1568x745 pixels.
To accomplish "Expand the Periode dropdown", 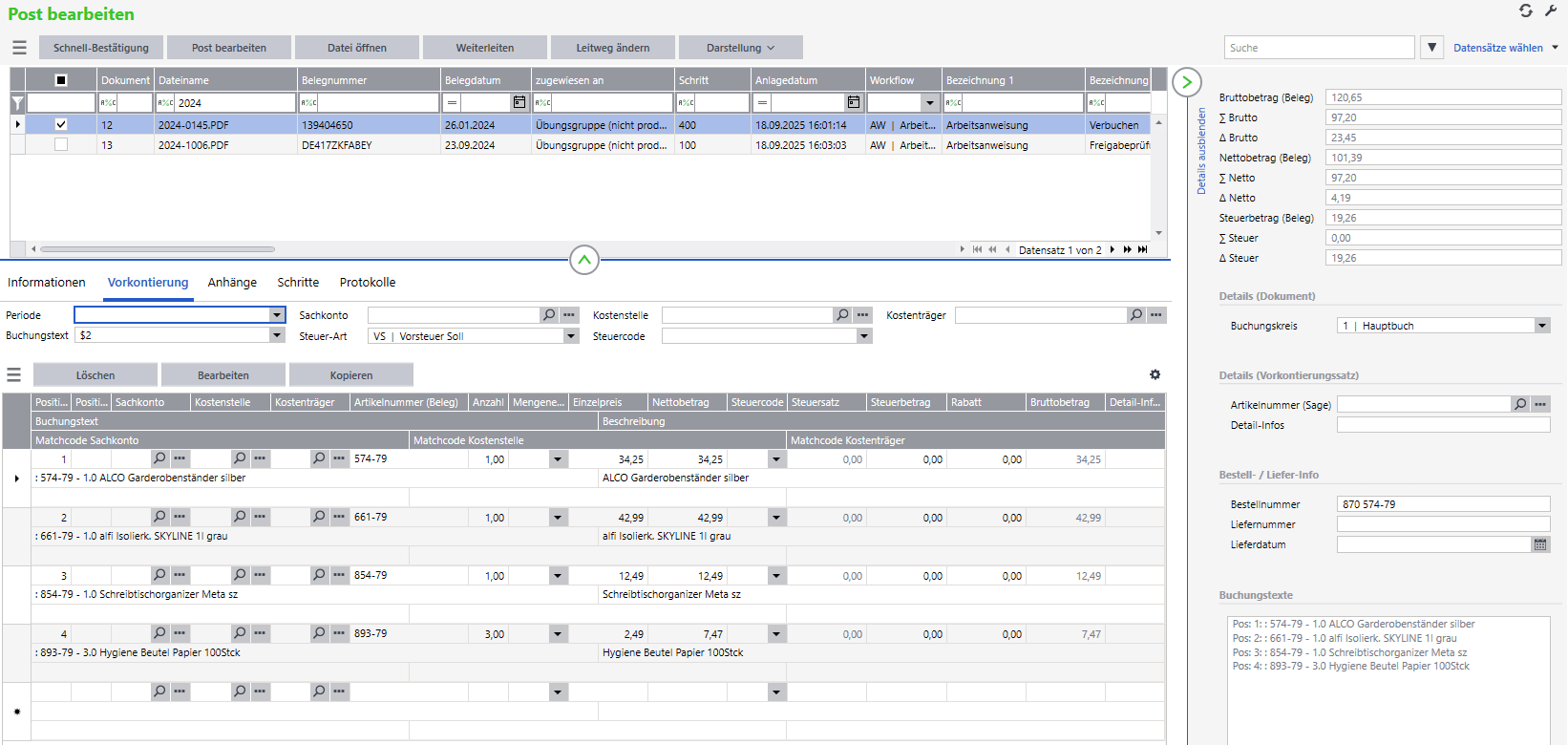I will tap(277, 315).
